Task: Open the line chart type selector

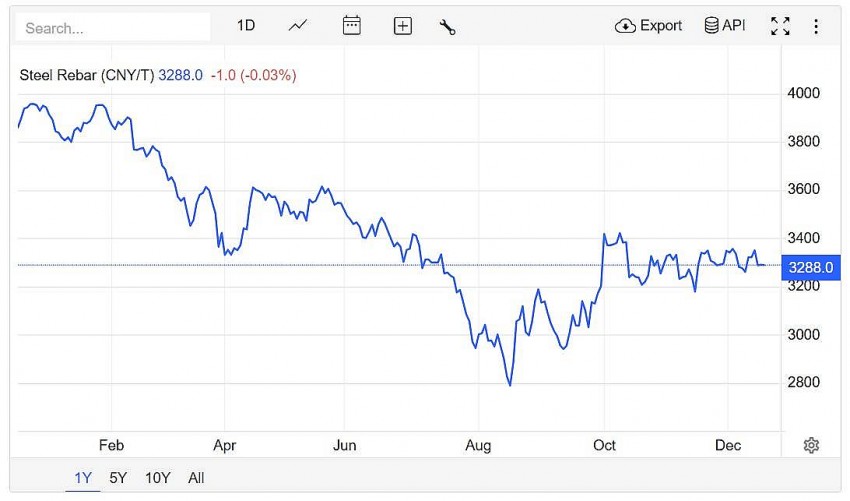Action: click(x=298, y=26)
